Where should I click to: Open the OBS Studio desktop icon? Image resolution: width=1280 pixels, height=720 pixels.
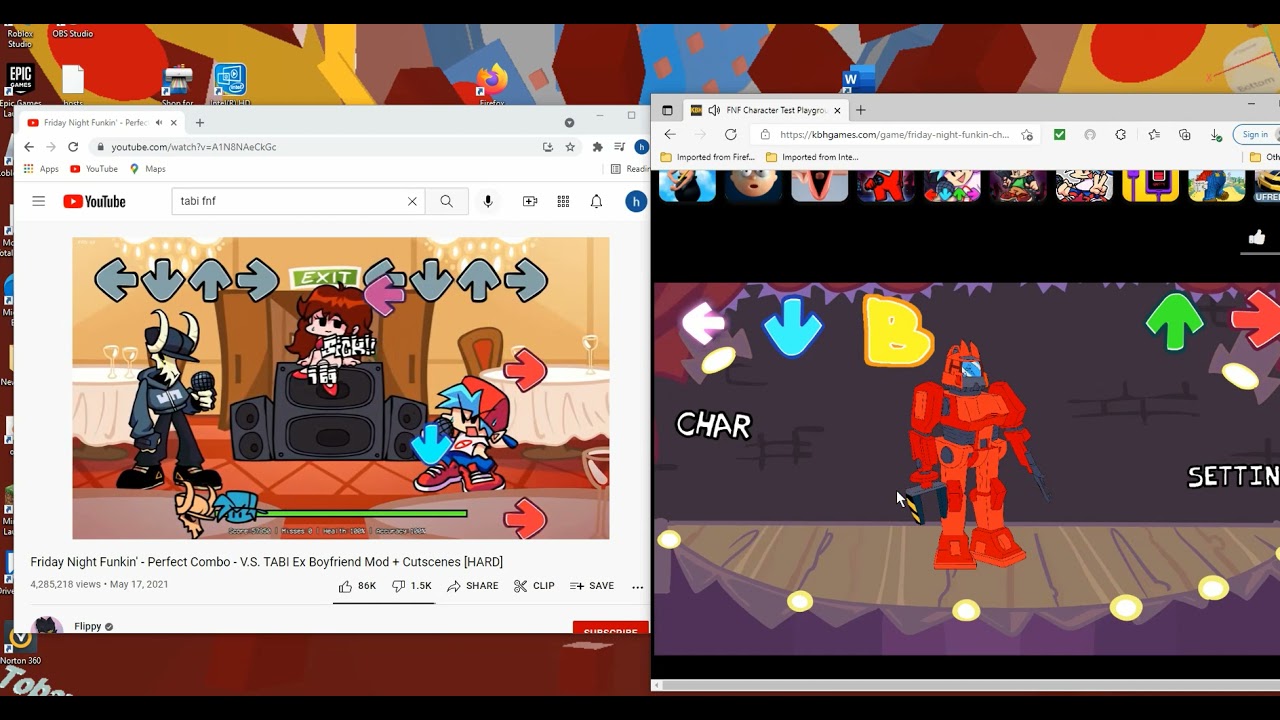[x=72, y=34]
